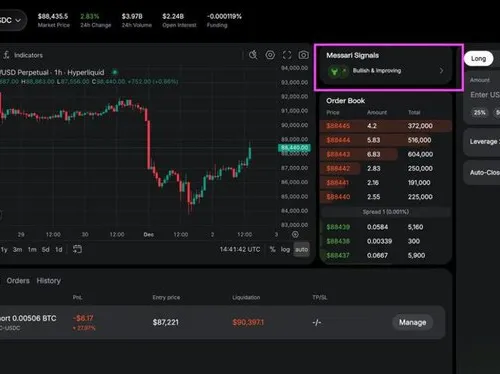
Task: Click the 0.0584 amount cell
Action: coord(377,227)
